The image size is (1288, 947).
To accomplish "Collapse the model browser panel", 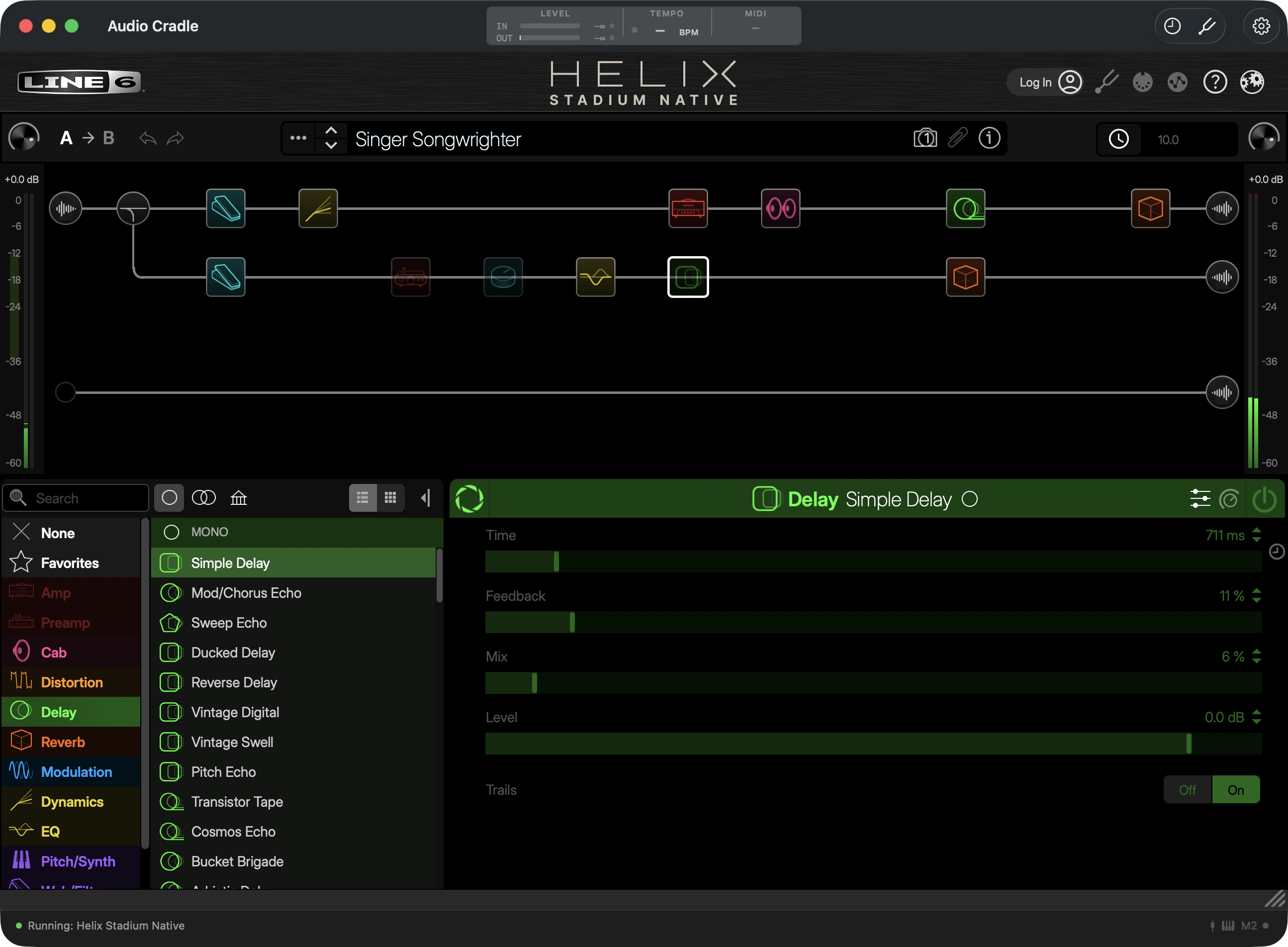I will (x=425, y=497).
